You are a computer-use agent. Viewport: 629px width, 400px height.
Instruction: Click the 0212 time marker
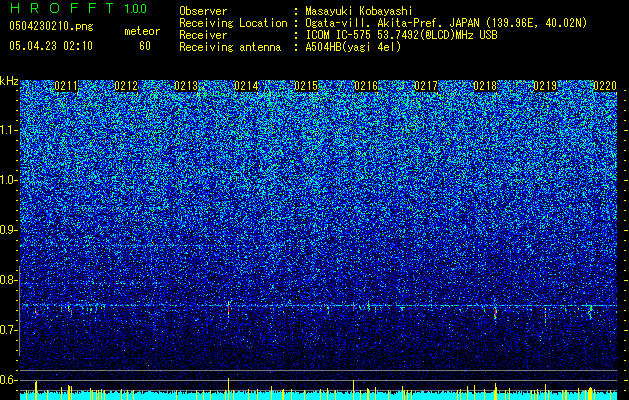126,86
